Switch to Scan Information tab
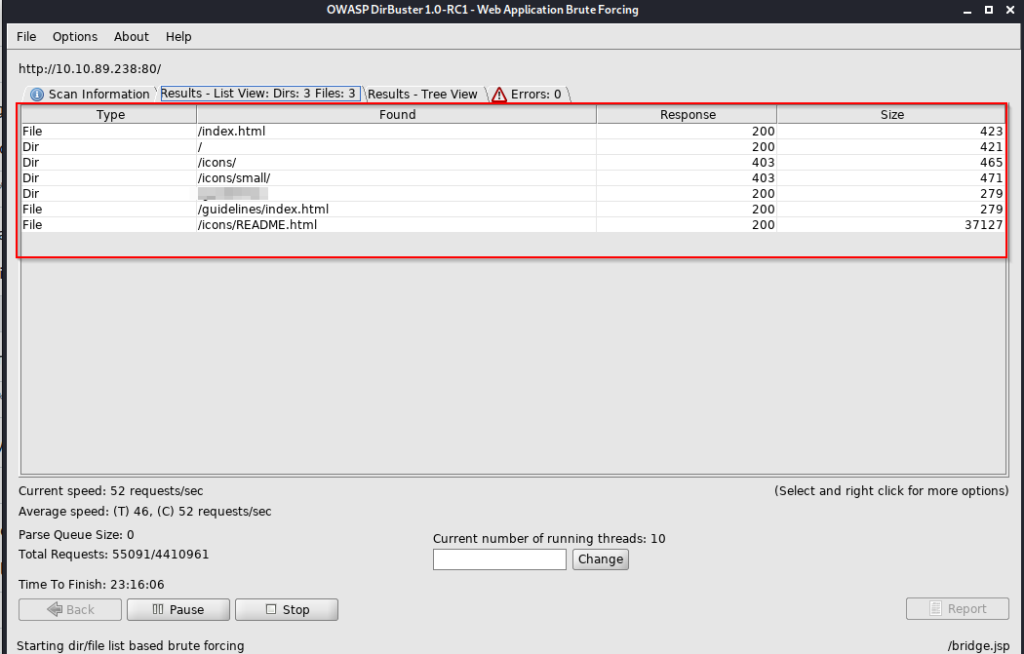The height and width of the screenshot is (654, 1024). point(98,94)
